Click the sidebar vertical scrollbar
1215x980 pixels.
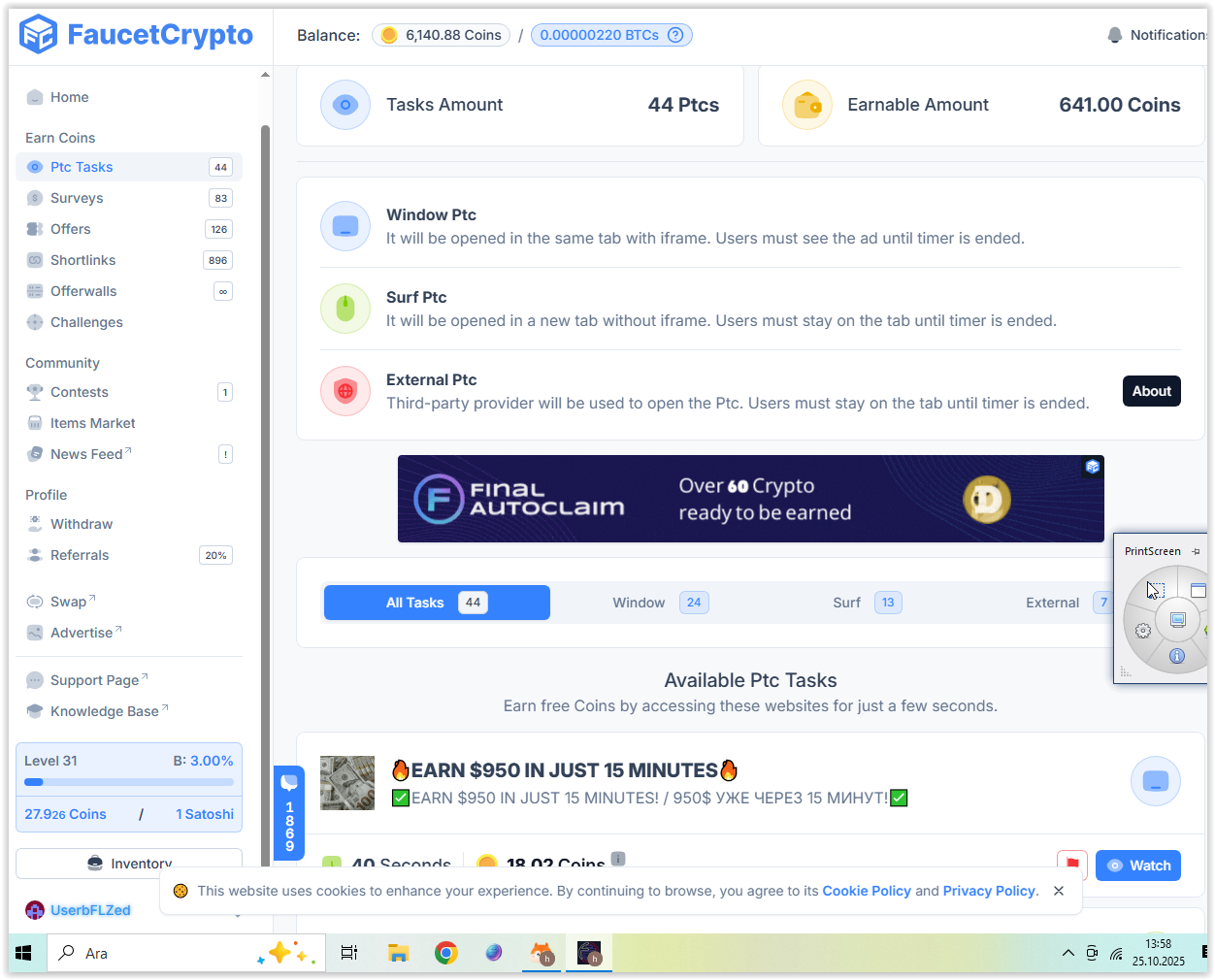pos(265,495)
